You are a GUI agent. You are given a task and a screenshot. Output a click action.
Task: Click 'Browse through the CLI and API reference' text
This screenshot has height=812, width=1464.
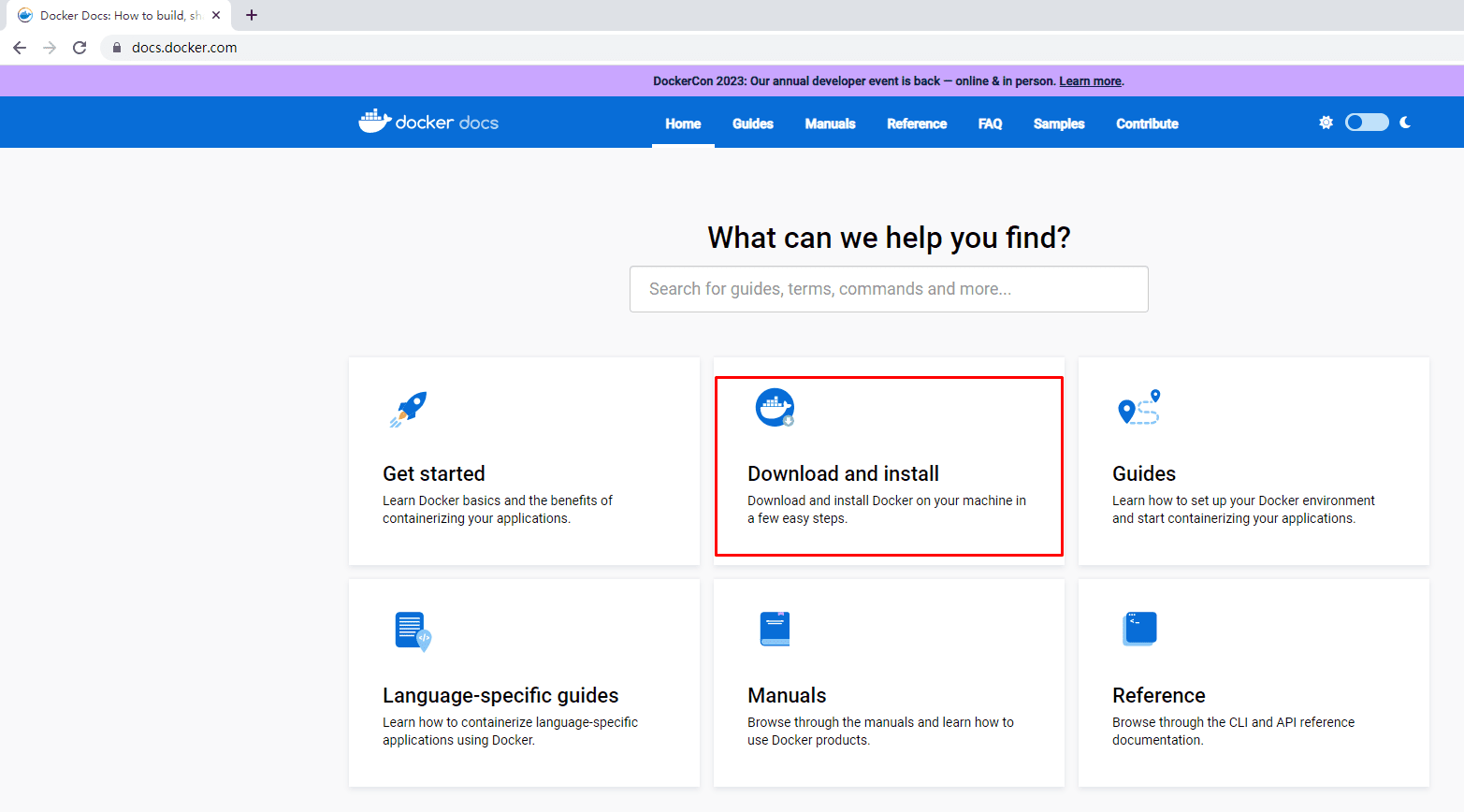pos(1233,732)
